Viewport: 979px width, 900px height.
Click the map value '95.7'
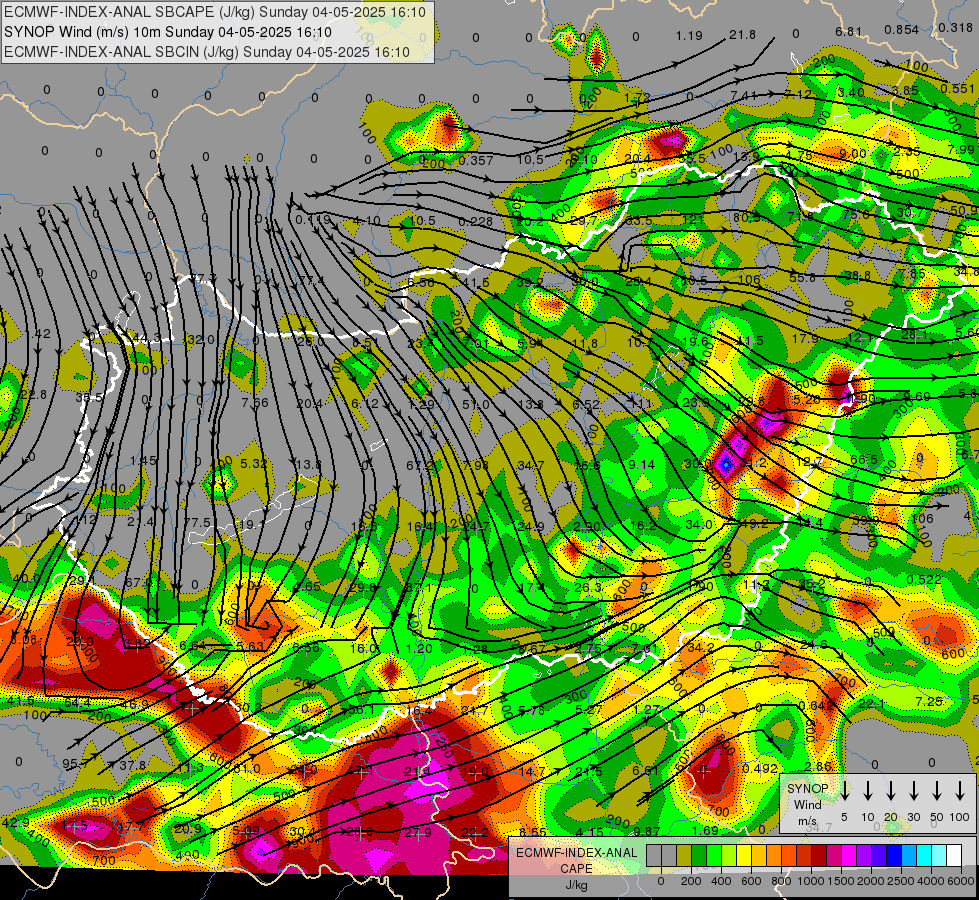[x=76, y=764]
